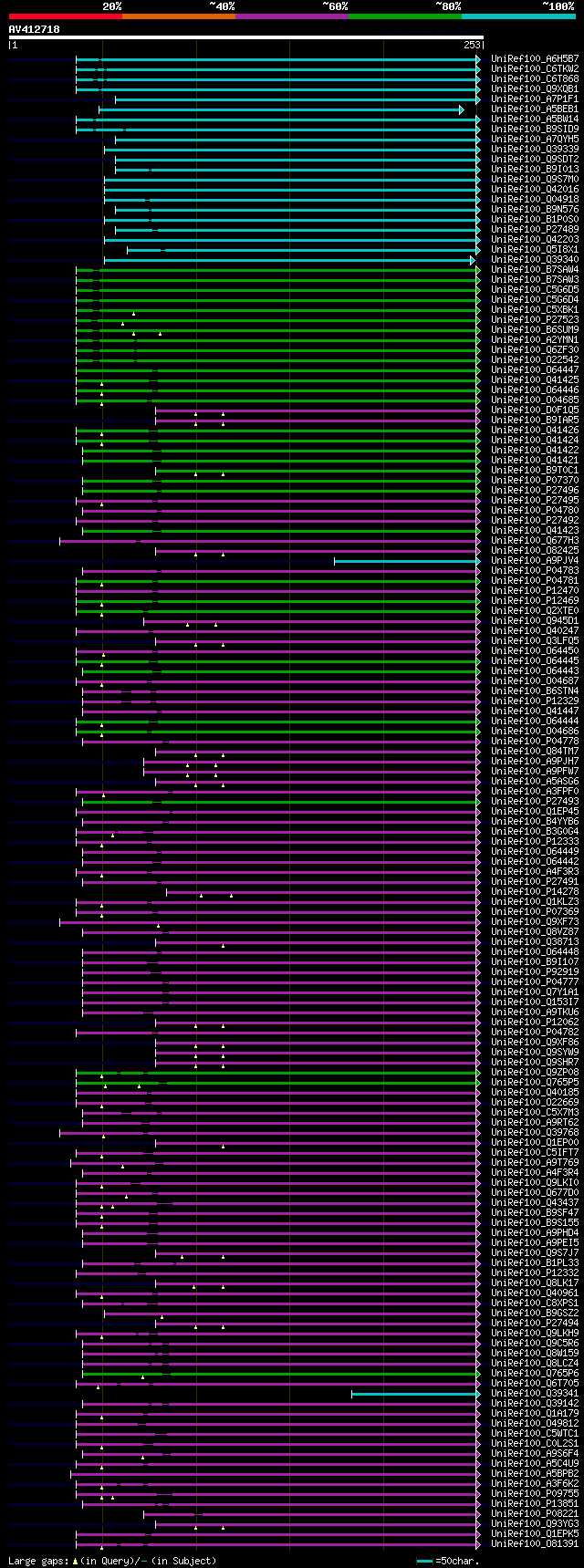This screenshot has width=584, height=1568.
Task: Click the purple ~60% identity legend segment
Action: (x=292, y=16)
